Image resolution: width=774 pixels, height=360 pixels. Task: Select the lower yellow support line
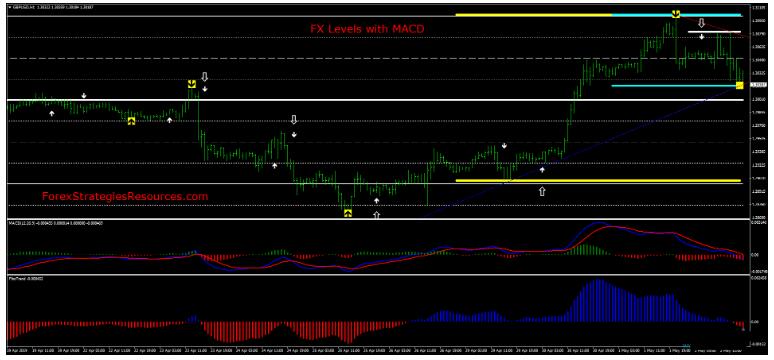(x=598, y=181)
